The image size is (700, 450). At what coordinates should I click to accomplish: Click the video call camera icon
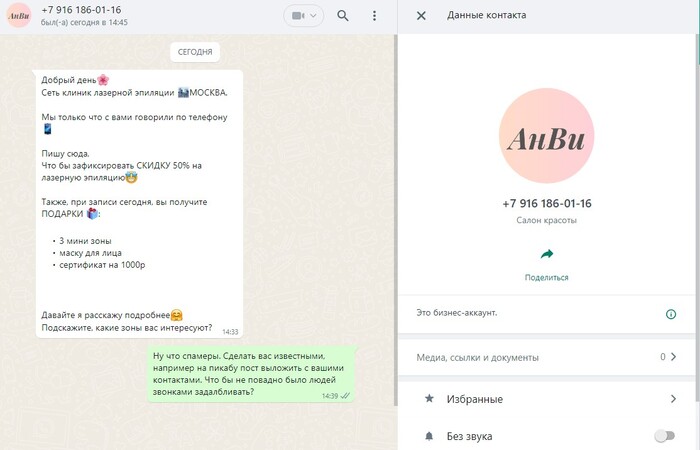tap(298, 16)
